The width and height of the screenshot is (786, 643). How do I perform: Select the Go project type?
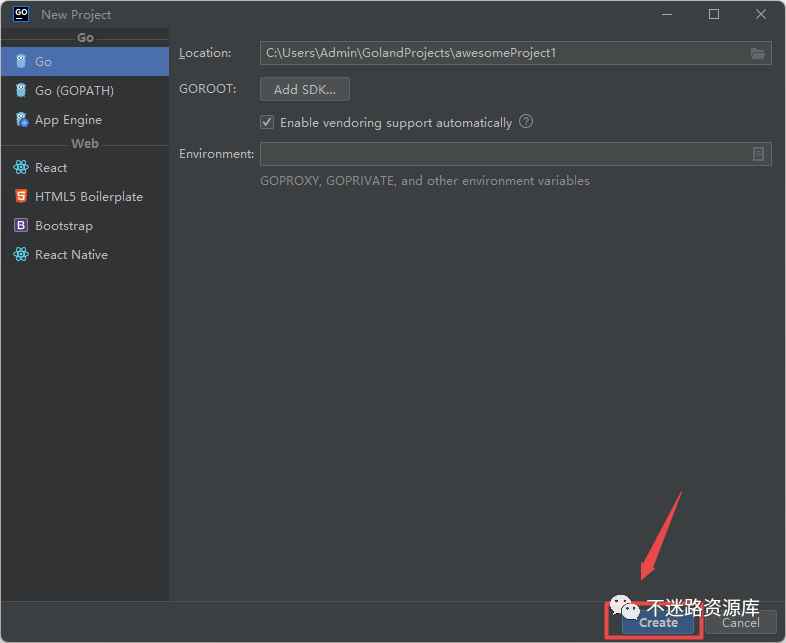pos(85,62)
